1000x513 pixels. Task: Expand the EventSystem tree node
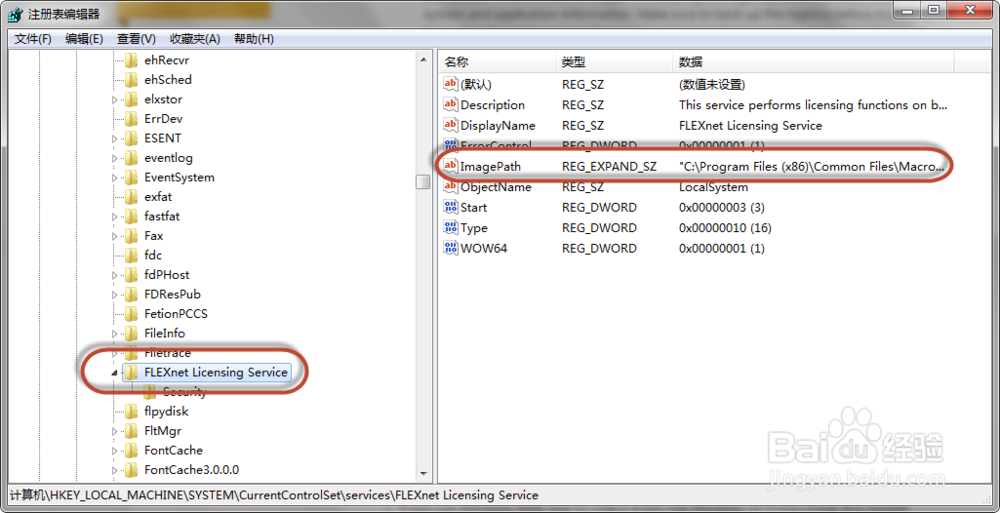(x=115, y=177)
